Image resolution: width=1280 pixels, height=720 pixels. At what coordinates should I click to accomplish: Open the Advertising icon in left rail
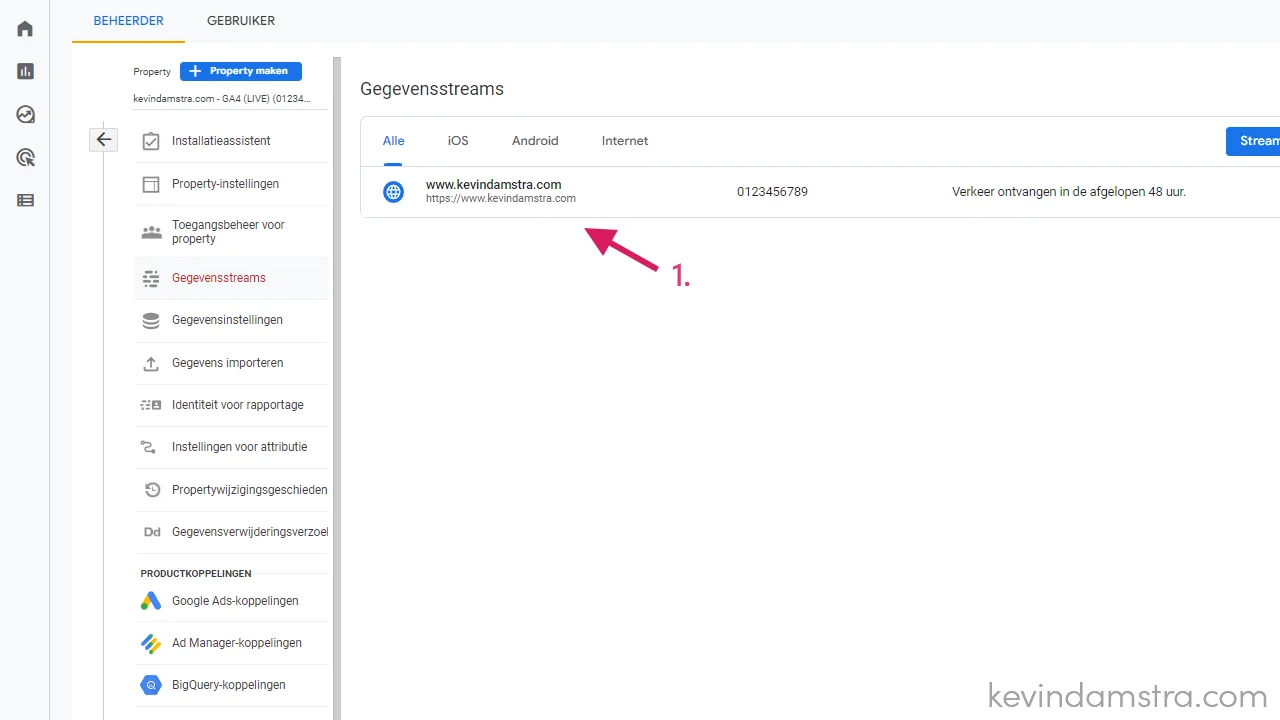25,157
